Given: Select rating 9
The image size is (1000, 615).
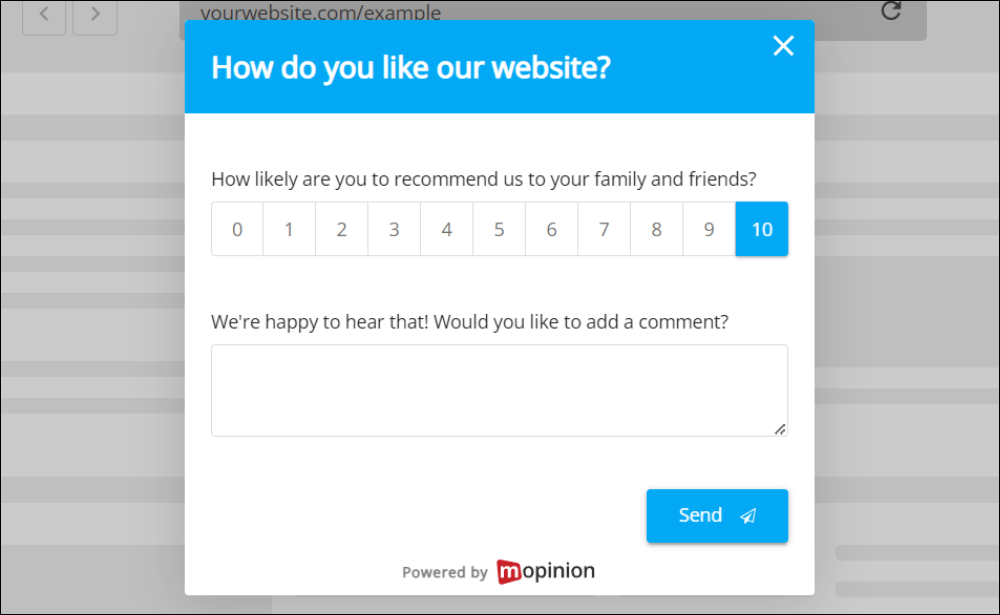Looking at the screenshot, I should pos(709,229).
